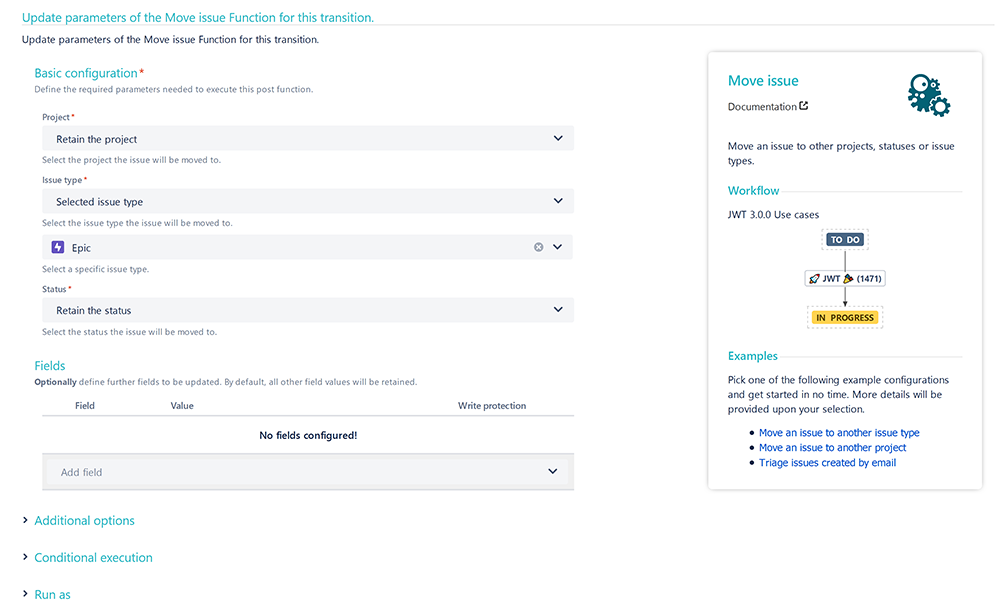Click the JWT (1471) transition label

(x=845, y=279)
